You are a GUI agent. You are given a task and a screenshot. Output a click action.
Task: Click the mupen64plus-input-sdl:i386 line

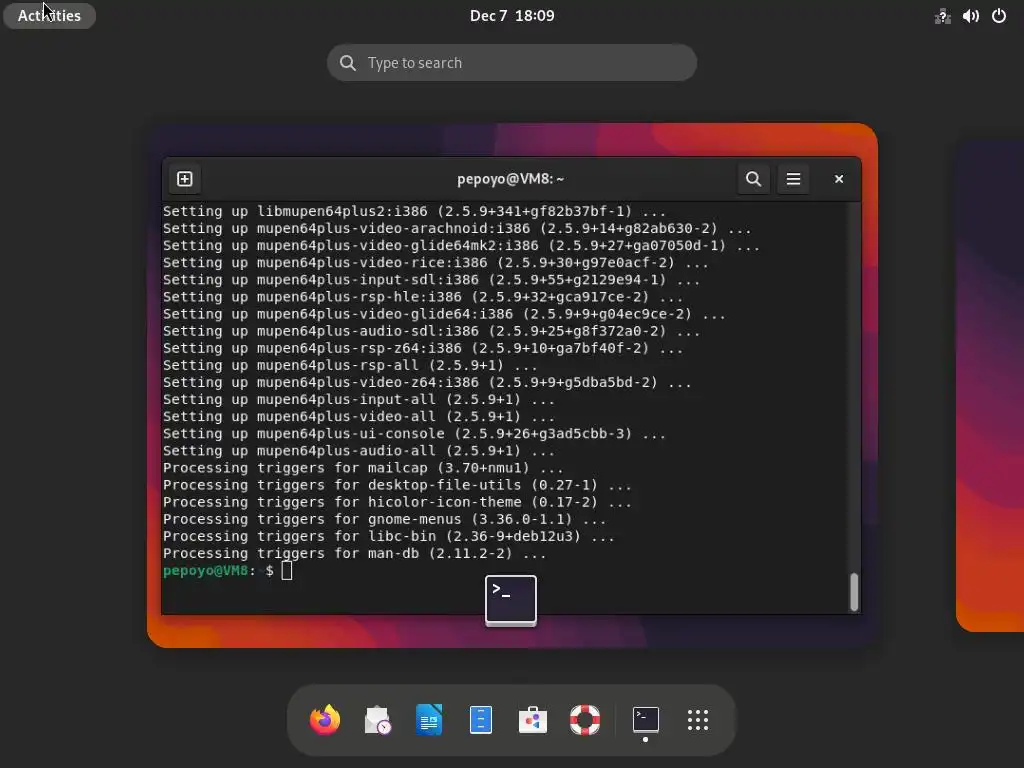pos(431,280)
